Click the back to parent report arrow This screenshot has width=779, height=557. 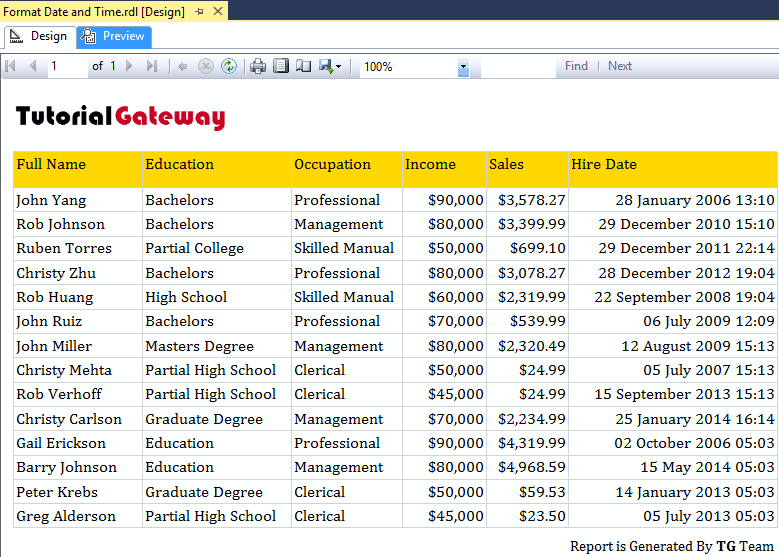[x=182, y=66]
